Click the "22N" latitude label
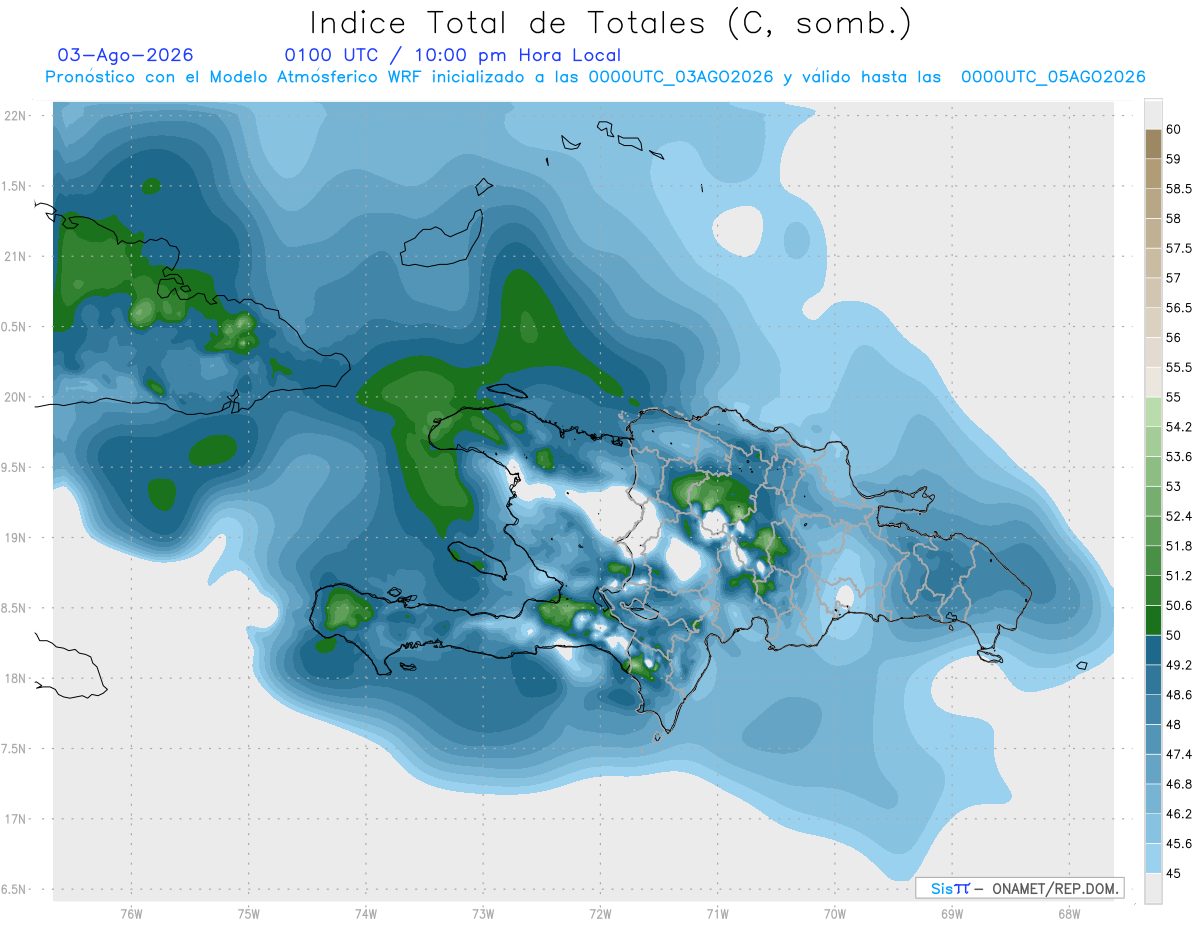This screenshot has height=927, width=1200. click(x=16, y=116)
